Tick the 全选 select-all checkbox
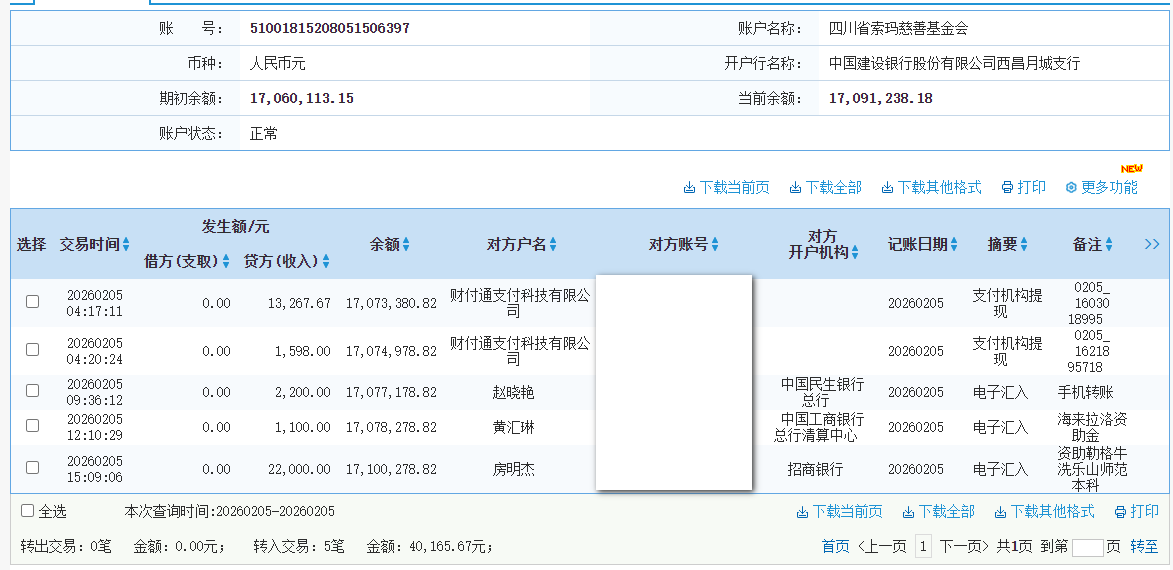 coord(28,511)
